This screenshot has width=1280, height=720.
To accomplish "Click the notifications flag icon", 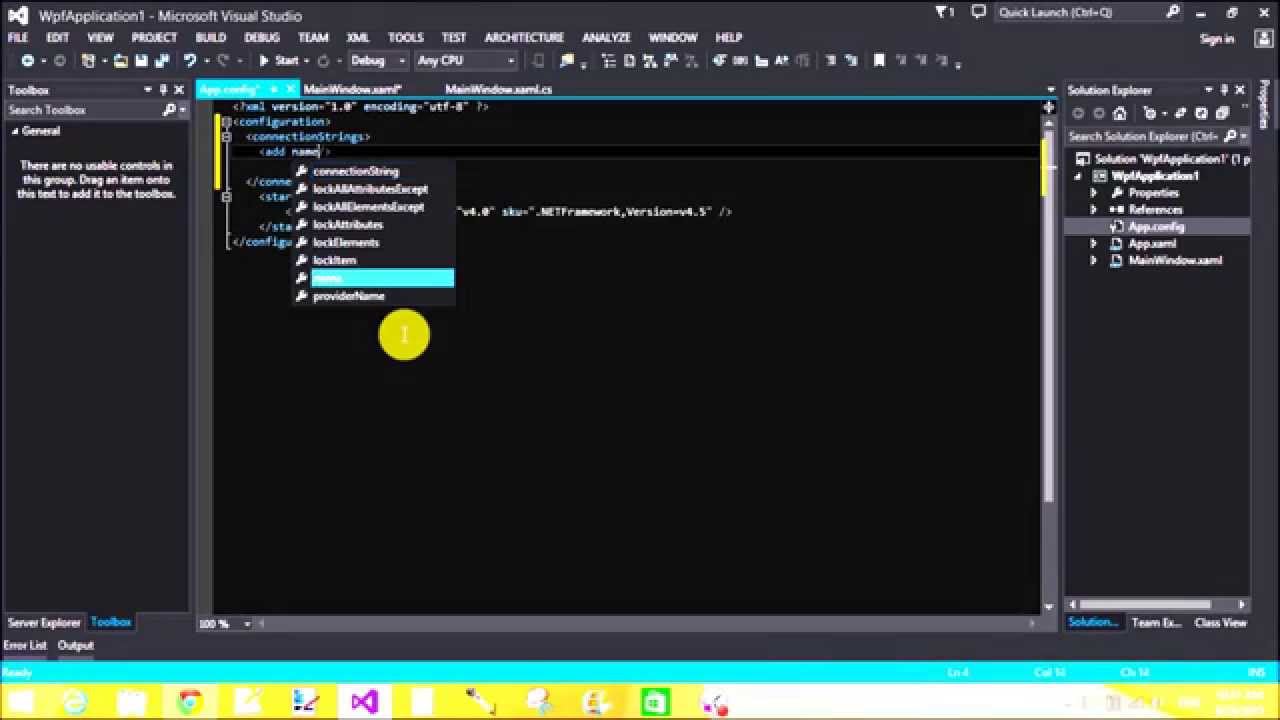I will [x=945, y=12].
